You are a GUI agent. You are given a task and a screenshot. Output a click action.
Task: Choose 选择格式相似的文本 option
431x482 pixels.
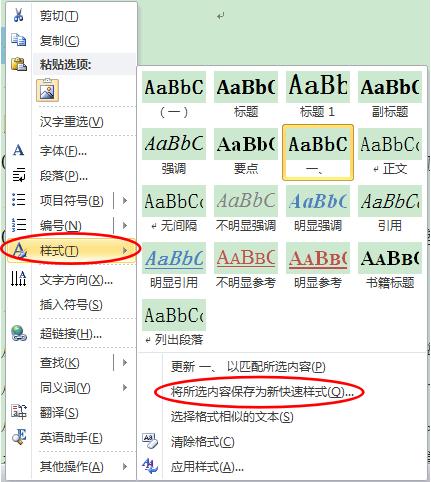pyautogui.click(x=232, y=417)
